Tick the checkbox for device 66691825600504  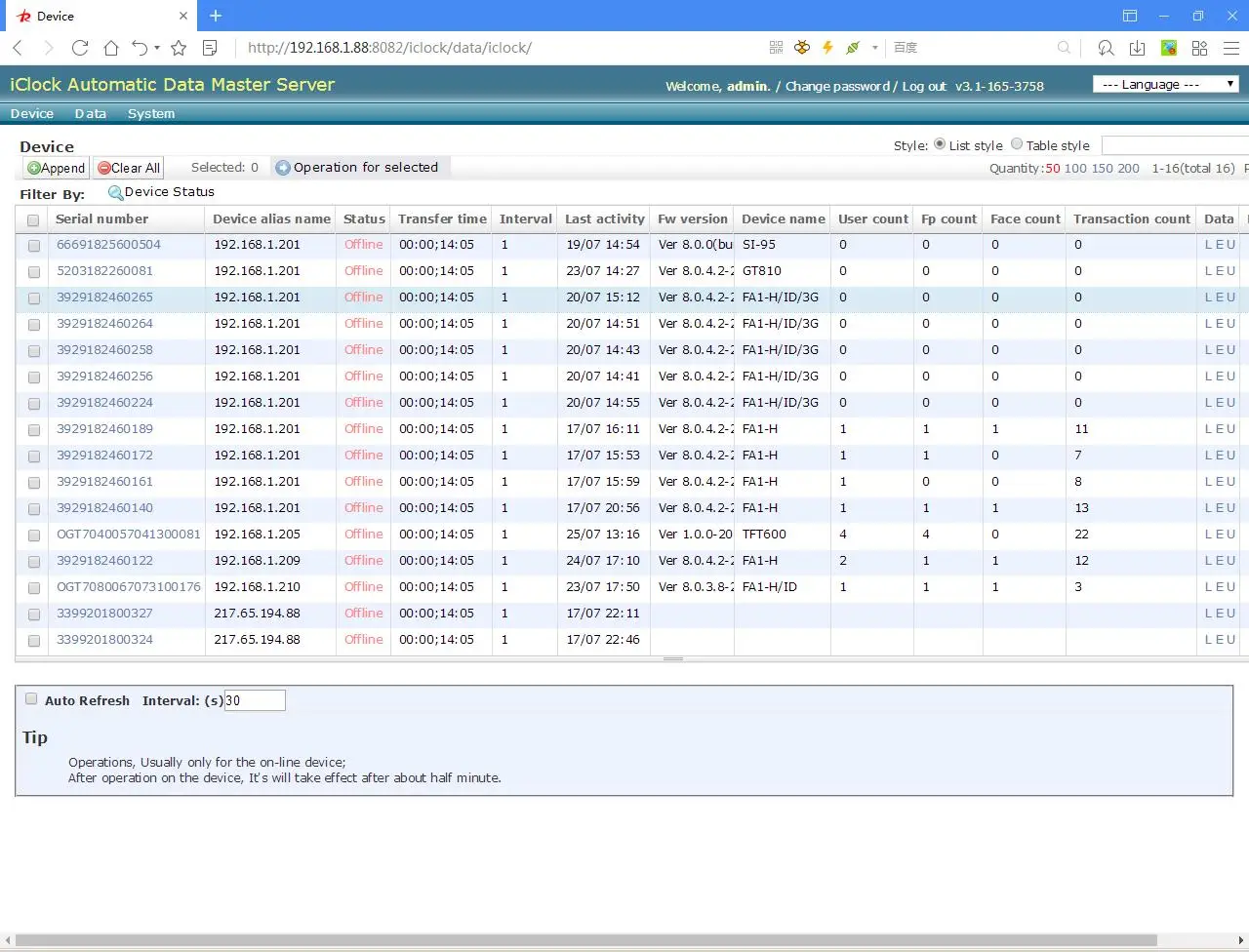point(34,246)
